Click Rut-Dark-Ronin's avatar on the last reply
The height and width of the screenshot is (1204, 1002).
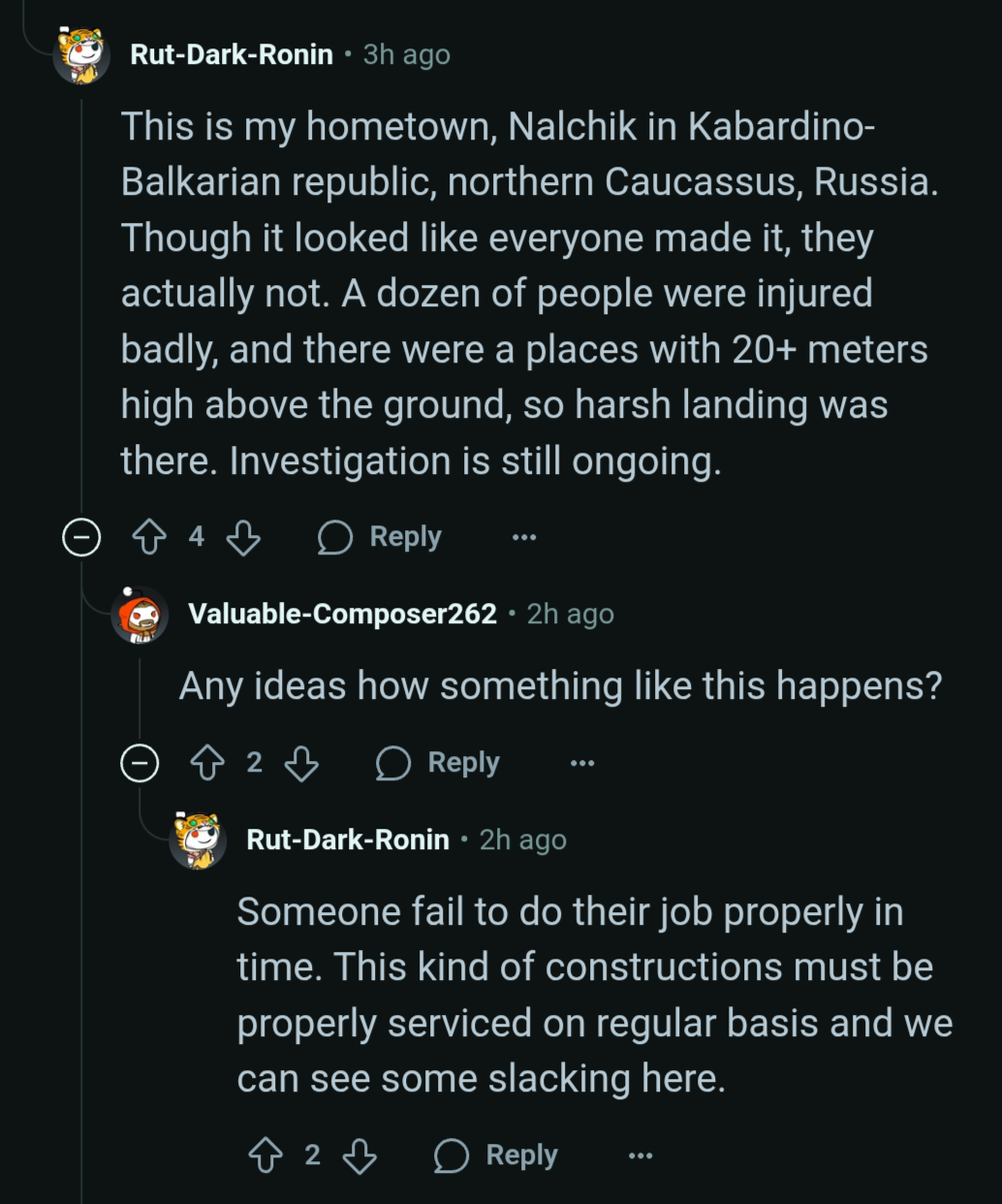tap(198, 840)
